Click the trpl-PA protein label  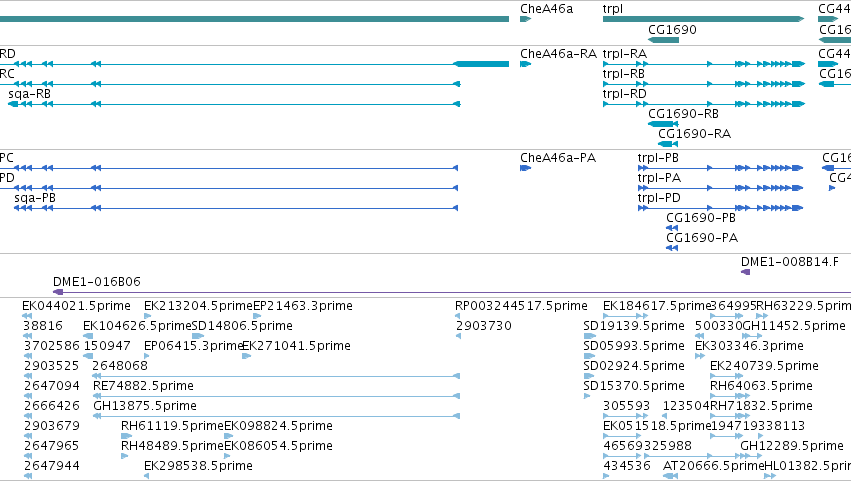(659, 178)
